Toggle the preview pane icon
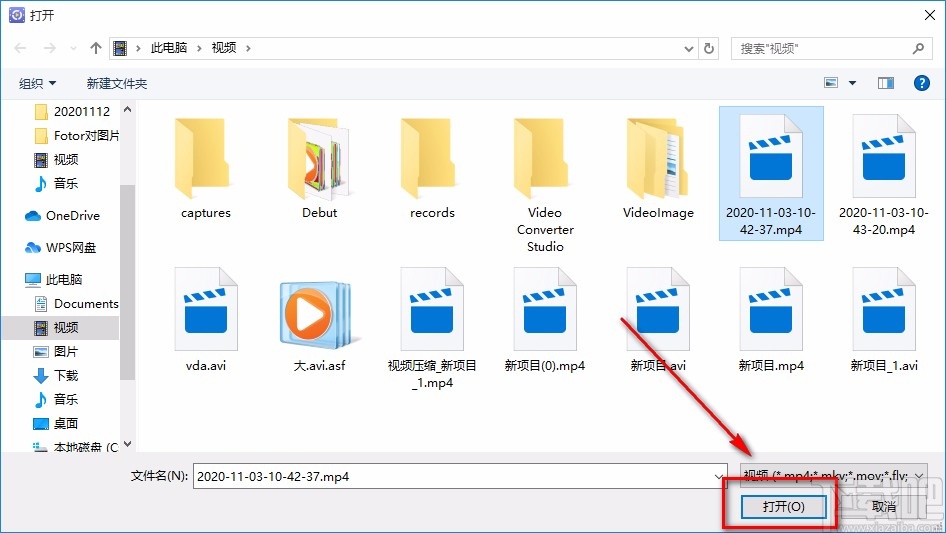This screenshot has width=946, height=533. coord(886,83)
